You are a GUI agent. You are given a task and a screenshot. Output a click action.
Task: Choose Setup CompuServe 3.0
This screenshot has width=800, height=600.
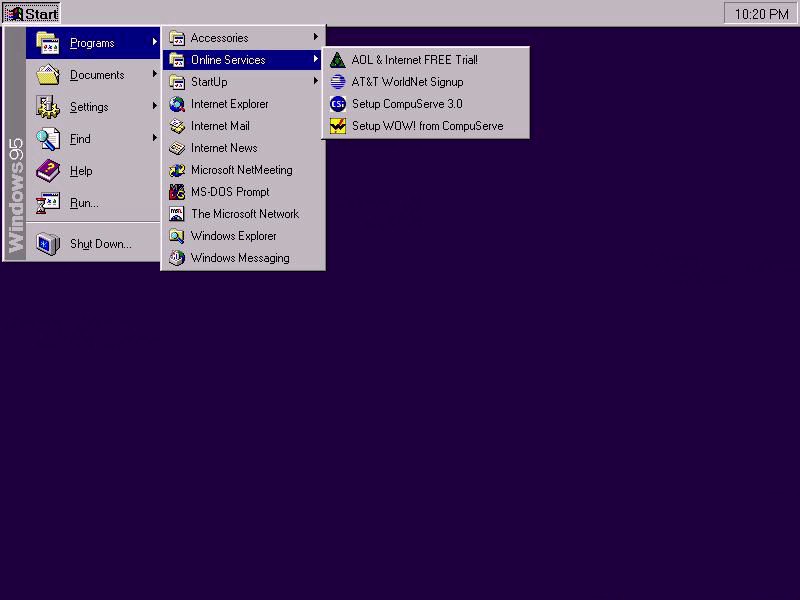point(426,104)
